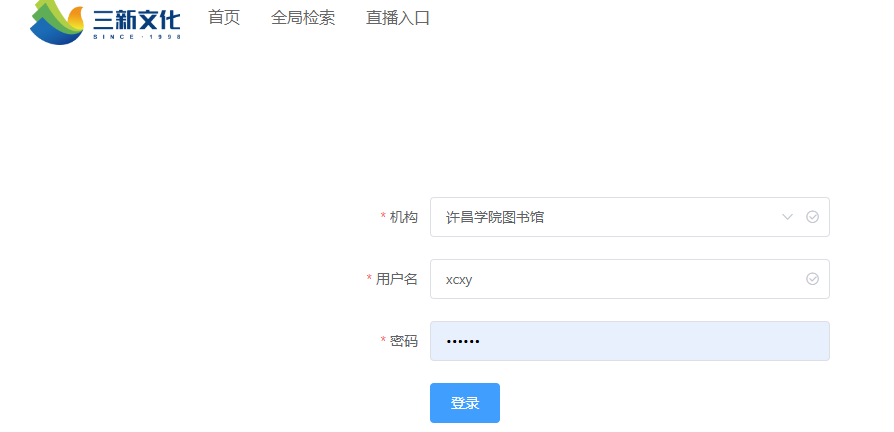Open the 直播入口 navigation link
This screenshot has height=432, width=894.
coord(398,17)
